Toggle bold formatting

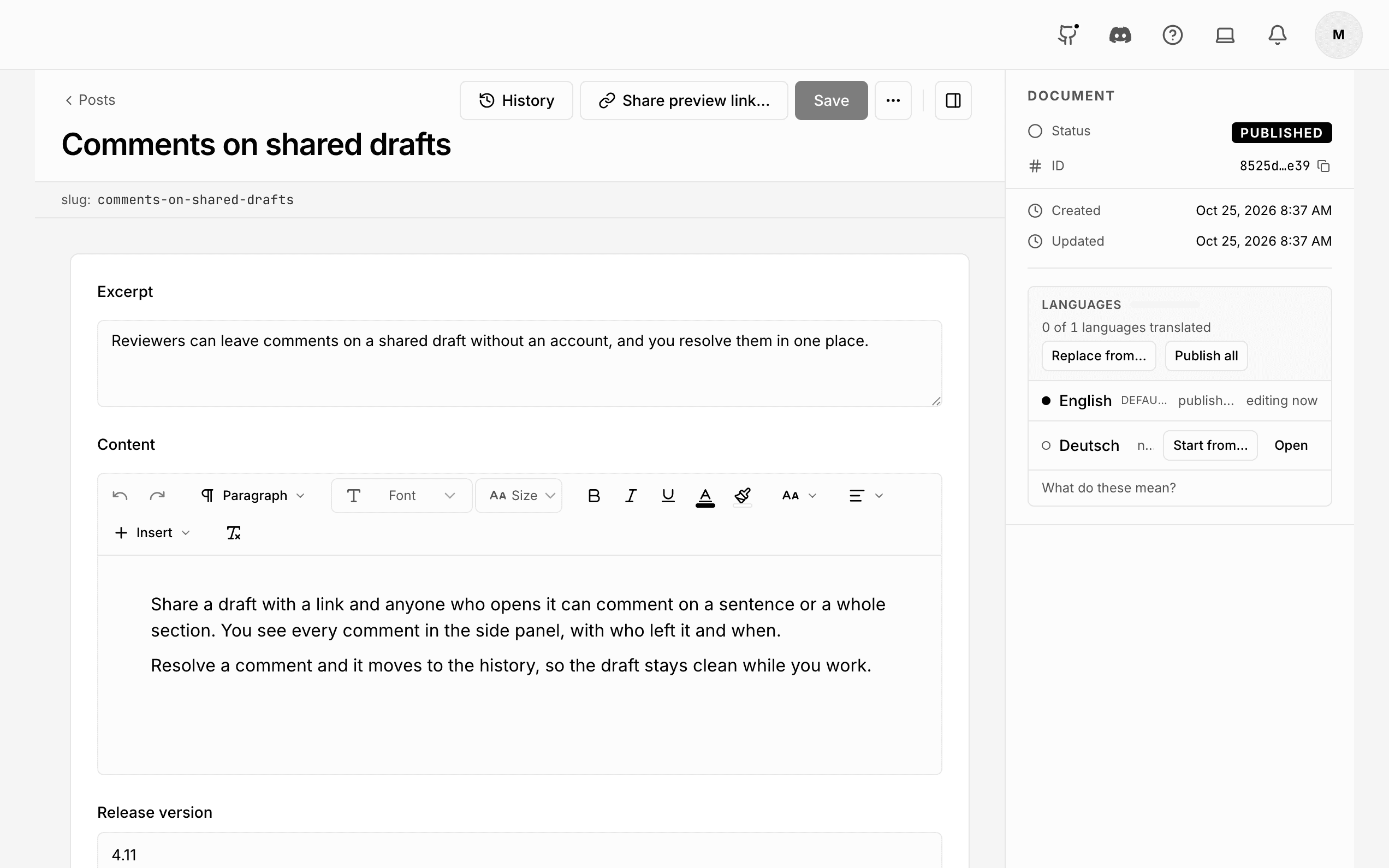click(593, 496)
